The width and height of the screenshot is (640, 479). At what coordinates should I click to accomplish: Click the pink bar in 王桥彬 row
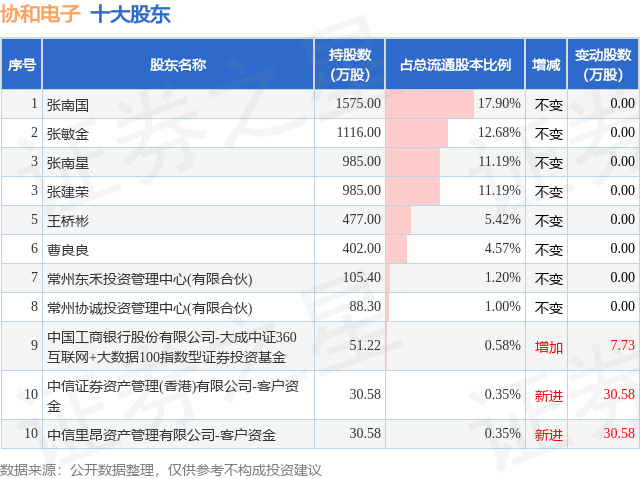coord(398,220)
